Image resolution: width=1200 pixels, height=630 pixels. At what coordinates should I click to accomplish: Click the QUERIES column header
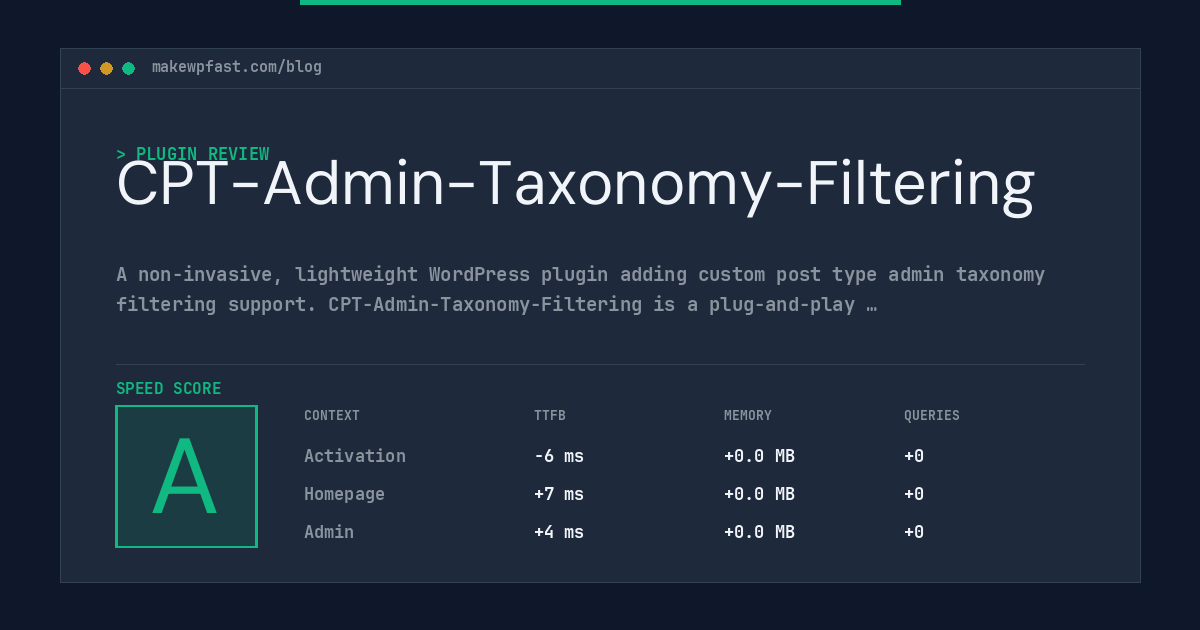click(932, 416)
